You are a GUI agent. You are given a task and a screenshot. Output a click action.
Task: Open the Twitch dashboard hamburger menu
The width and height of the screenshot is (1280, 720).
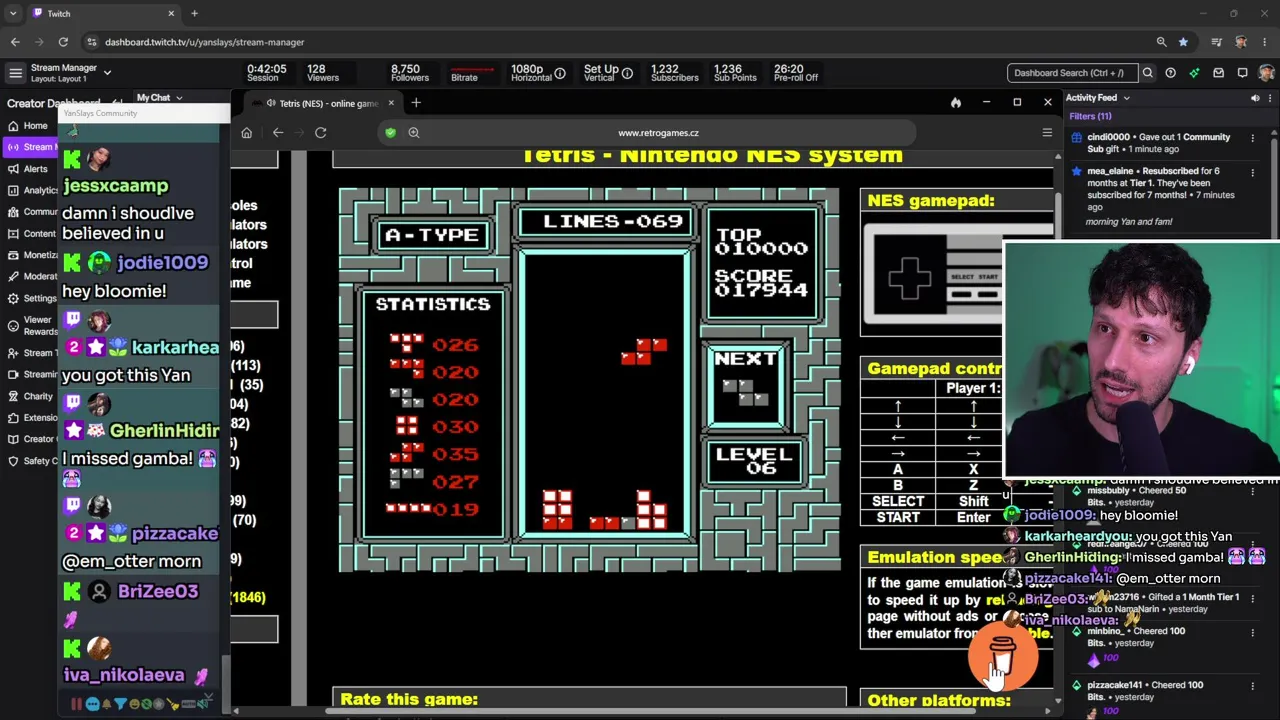pos(15,73)
